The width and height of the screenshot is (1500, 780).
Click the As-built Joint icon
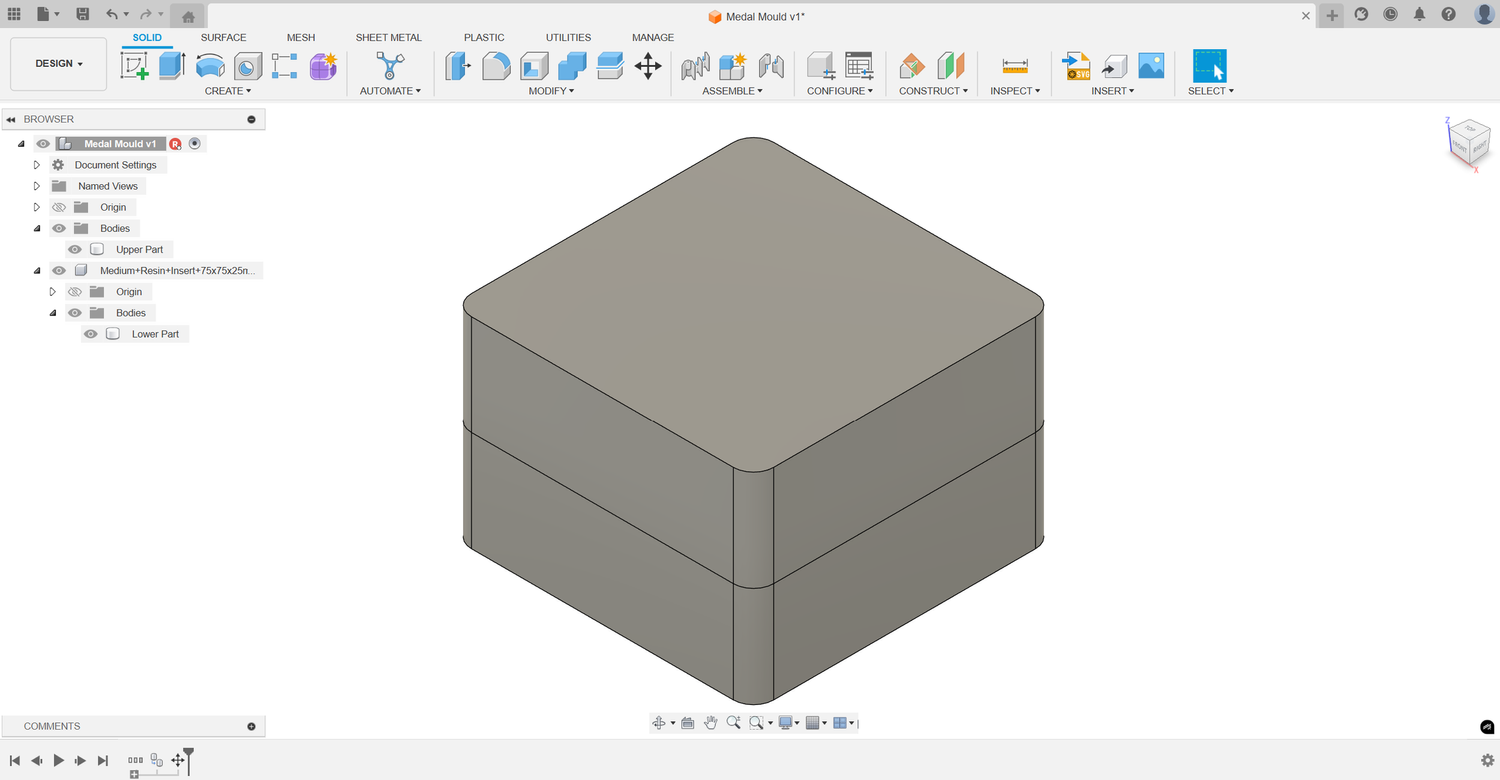click(771, 66)
